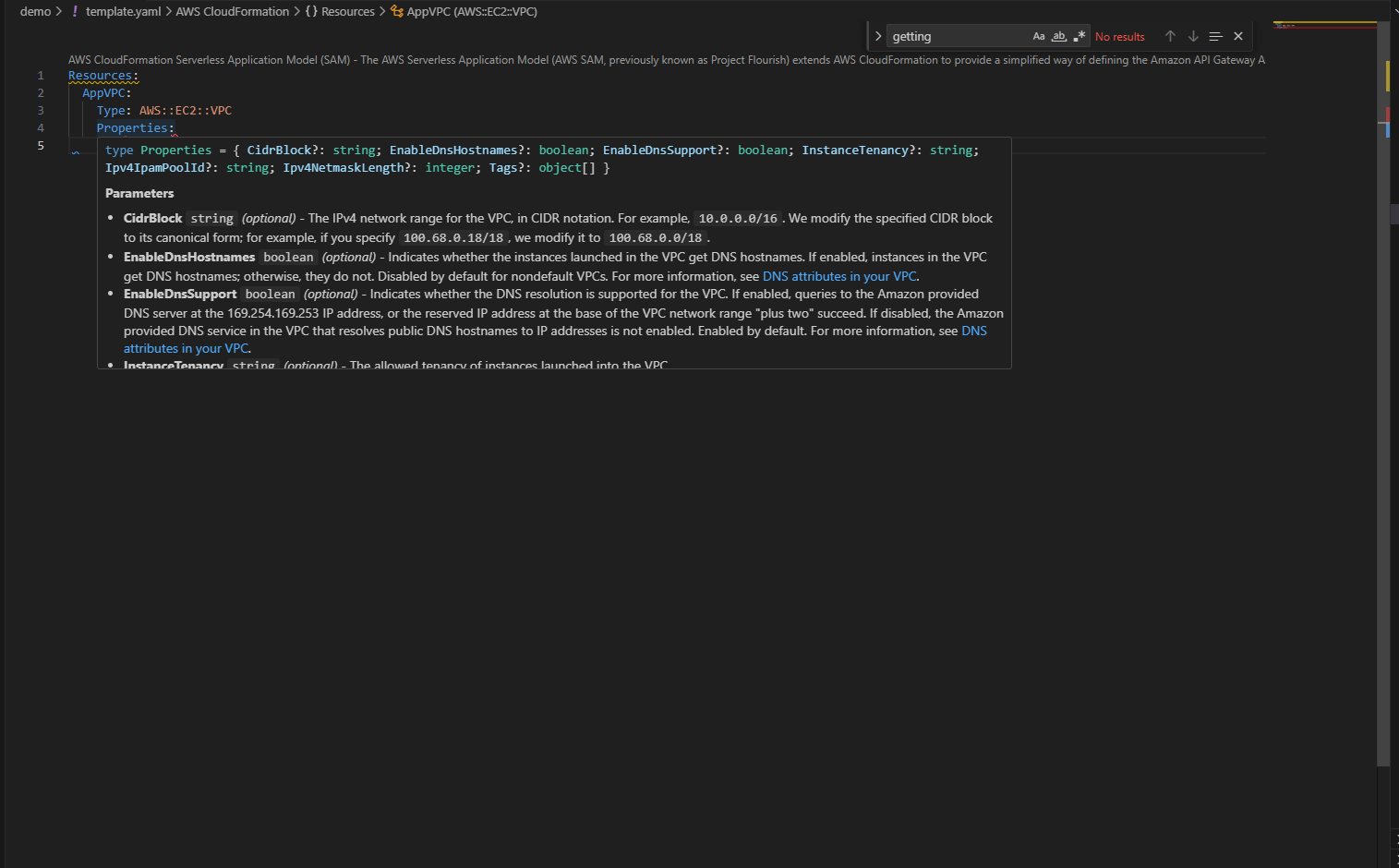Select demo in the breadcrumb bar
The width and height of the screenshot is (1399, 868).
35,11
